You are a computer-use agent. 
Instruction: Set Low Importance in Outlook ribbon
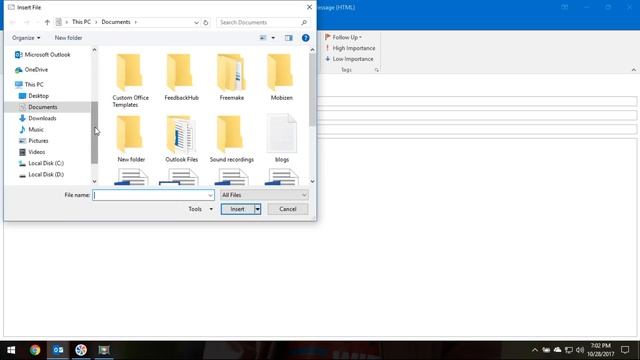click(349, 59)
